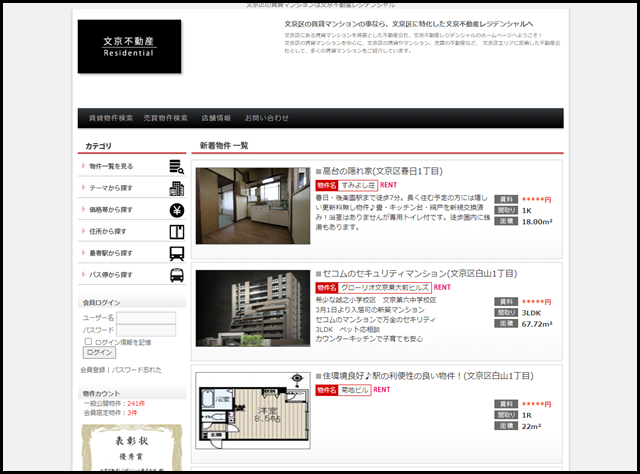
Task: Expand the 価格帯から探す category arrow
Action: tap(83, 210)
